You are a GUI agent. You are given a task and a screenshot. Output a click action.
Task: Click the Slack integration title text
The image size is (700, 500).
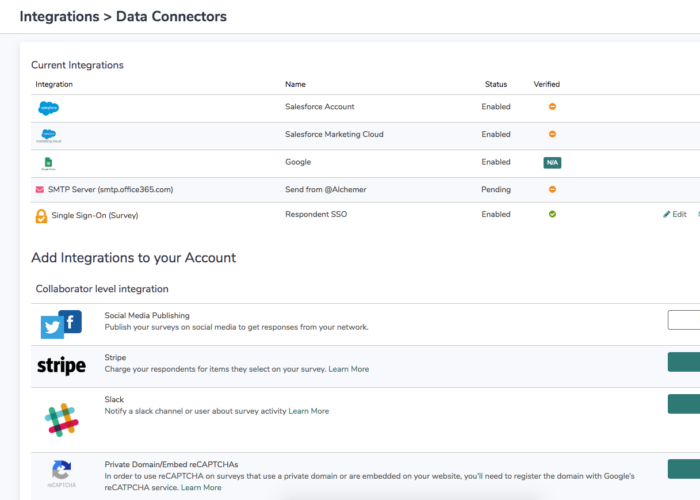coord(114,400)
